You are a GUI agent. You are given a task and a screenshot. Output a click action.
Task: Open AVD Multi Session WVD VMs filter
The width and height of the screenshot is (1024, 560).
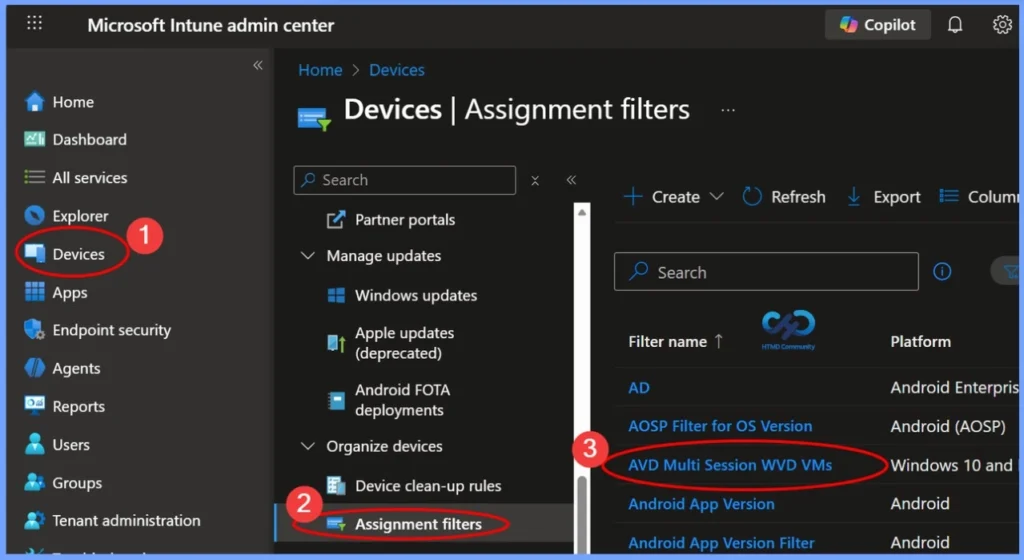click(x=729, y=465)
